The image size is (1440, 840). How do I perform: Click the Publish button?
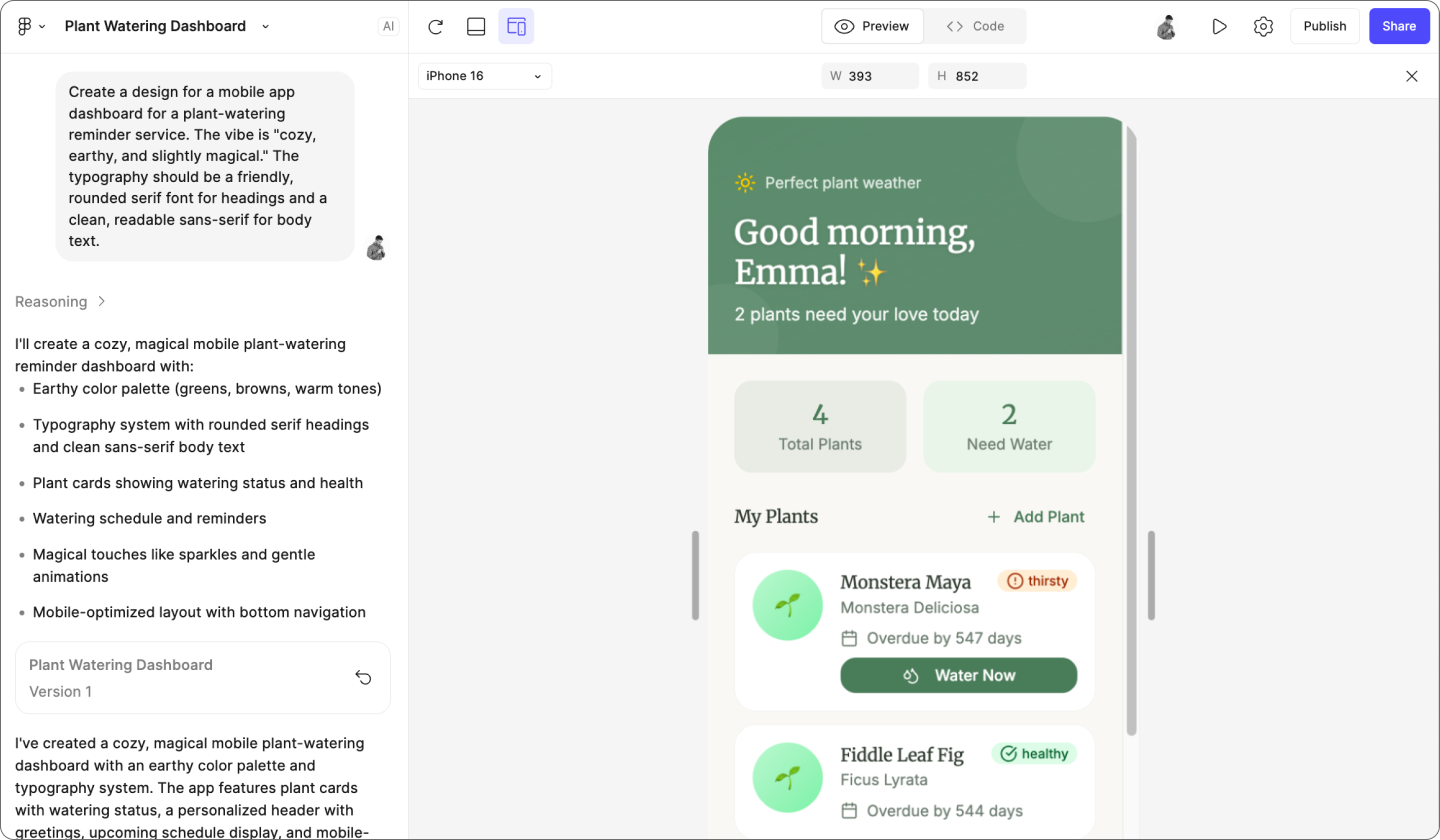pos(1324,26)
